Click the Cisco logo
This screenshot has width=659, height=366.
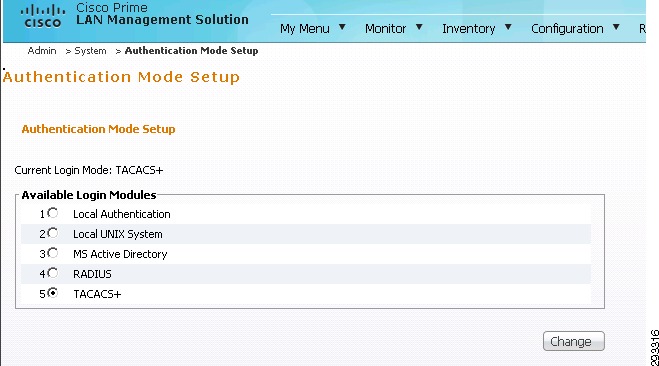[43, 16]
